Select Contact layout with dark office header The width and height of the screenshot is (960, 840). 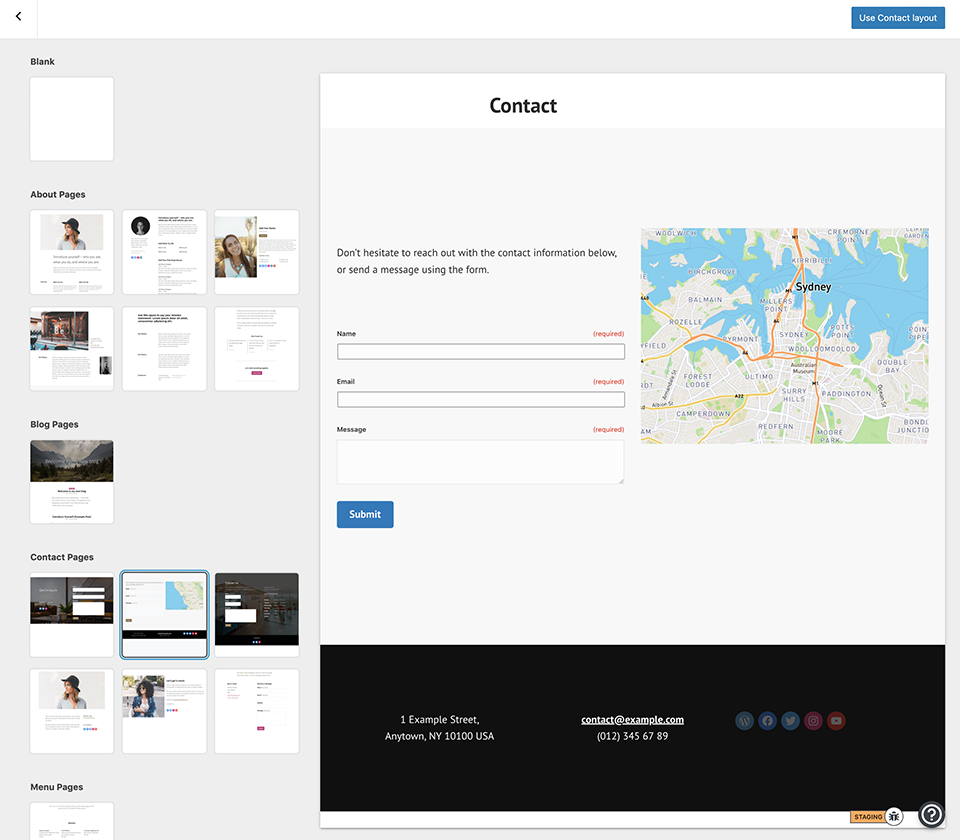72,615
